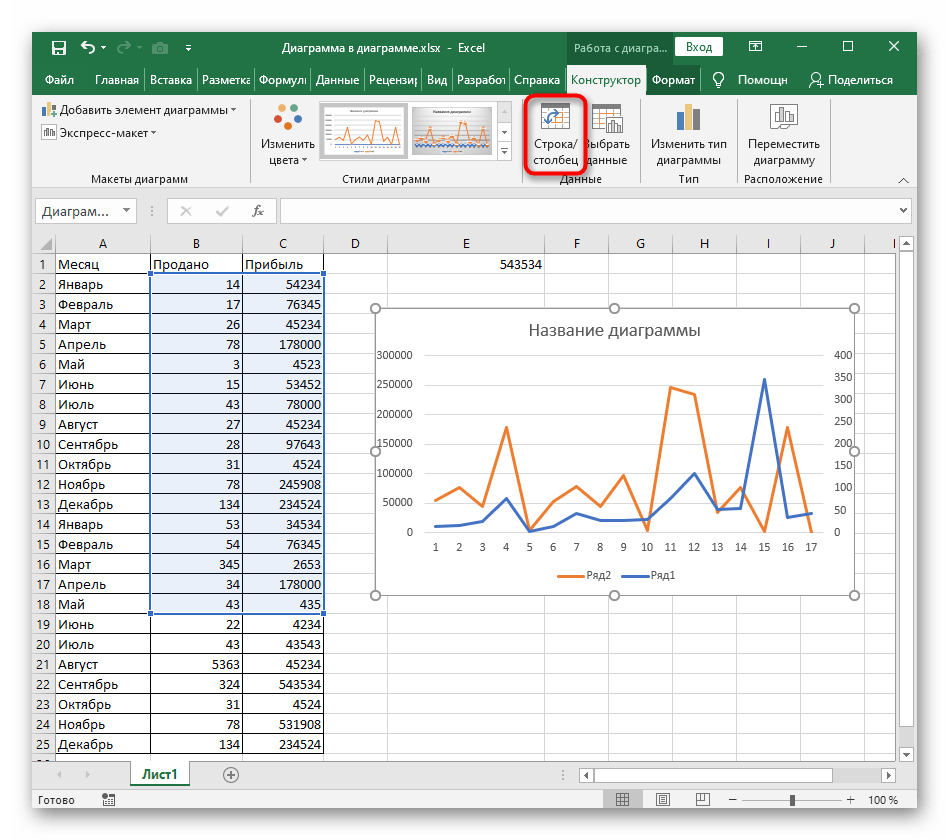Click the zoom slider handle
Image resolution: width=949 pixels, height=840 pixels.
[x=792, y=800]
